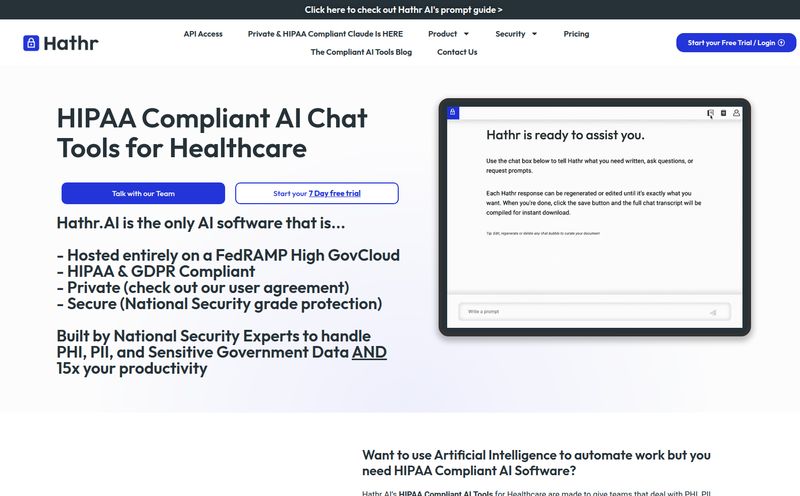The image size is (800, 496).
Task: Go to the Pricing page
Action: (576, 34)
